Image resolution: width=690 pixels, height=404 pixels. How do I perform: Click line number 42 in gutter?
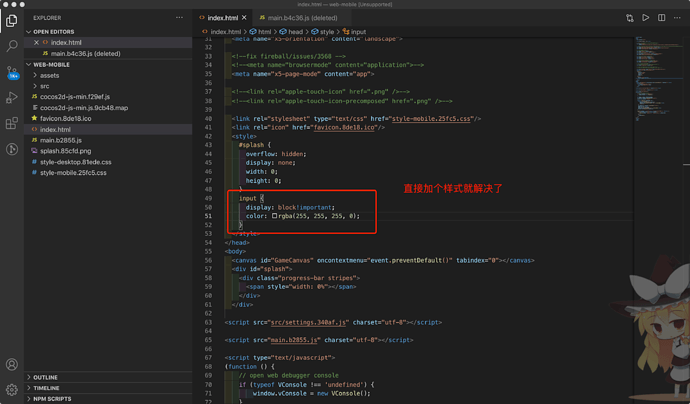pos(208,136)
